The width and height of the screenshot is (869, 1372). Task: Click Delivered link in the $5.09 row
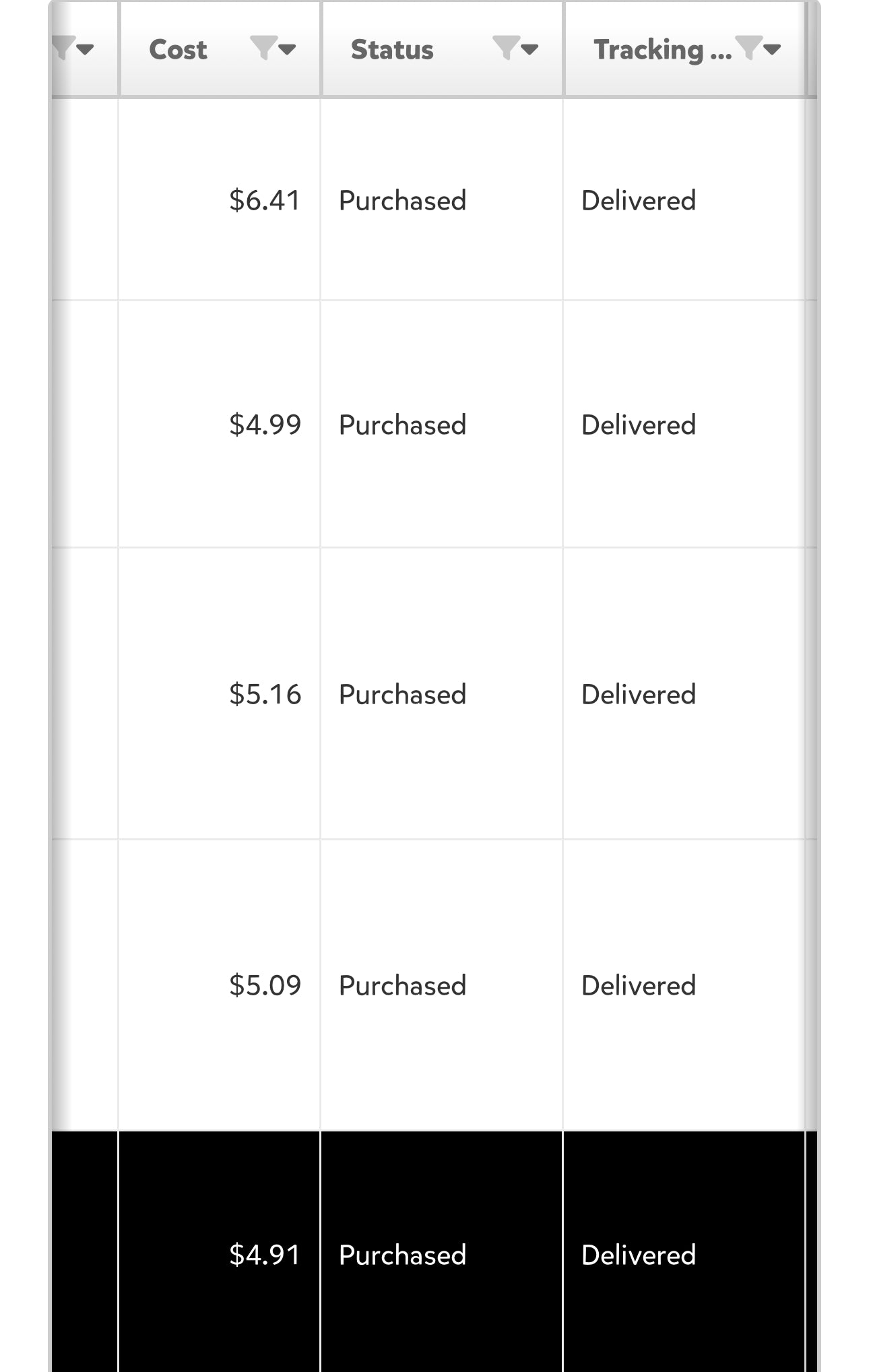point(639,986)
